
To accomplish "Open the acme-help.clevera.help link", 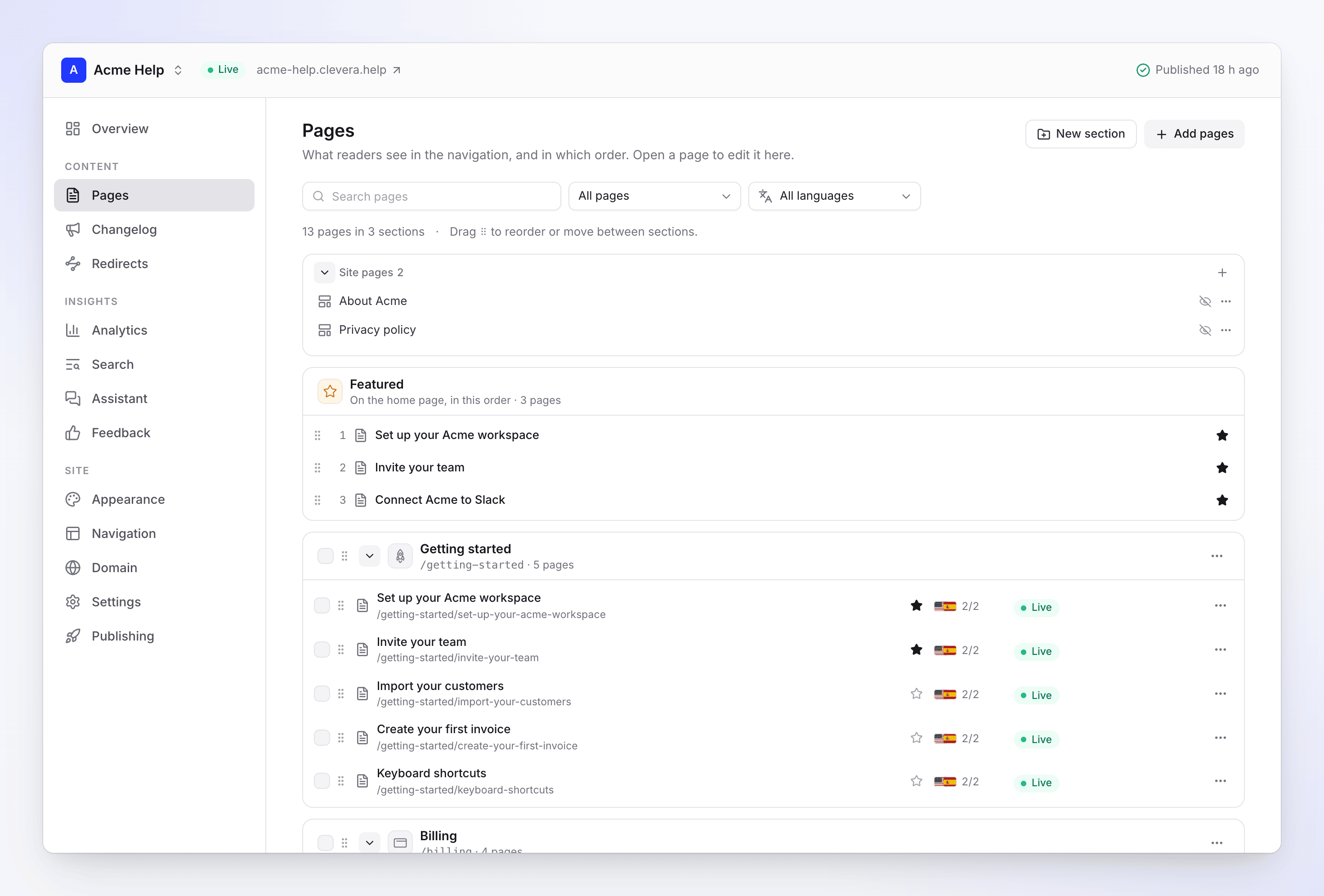I will click(x=329, y=70).
